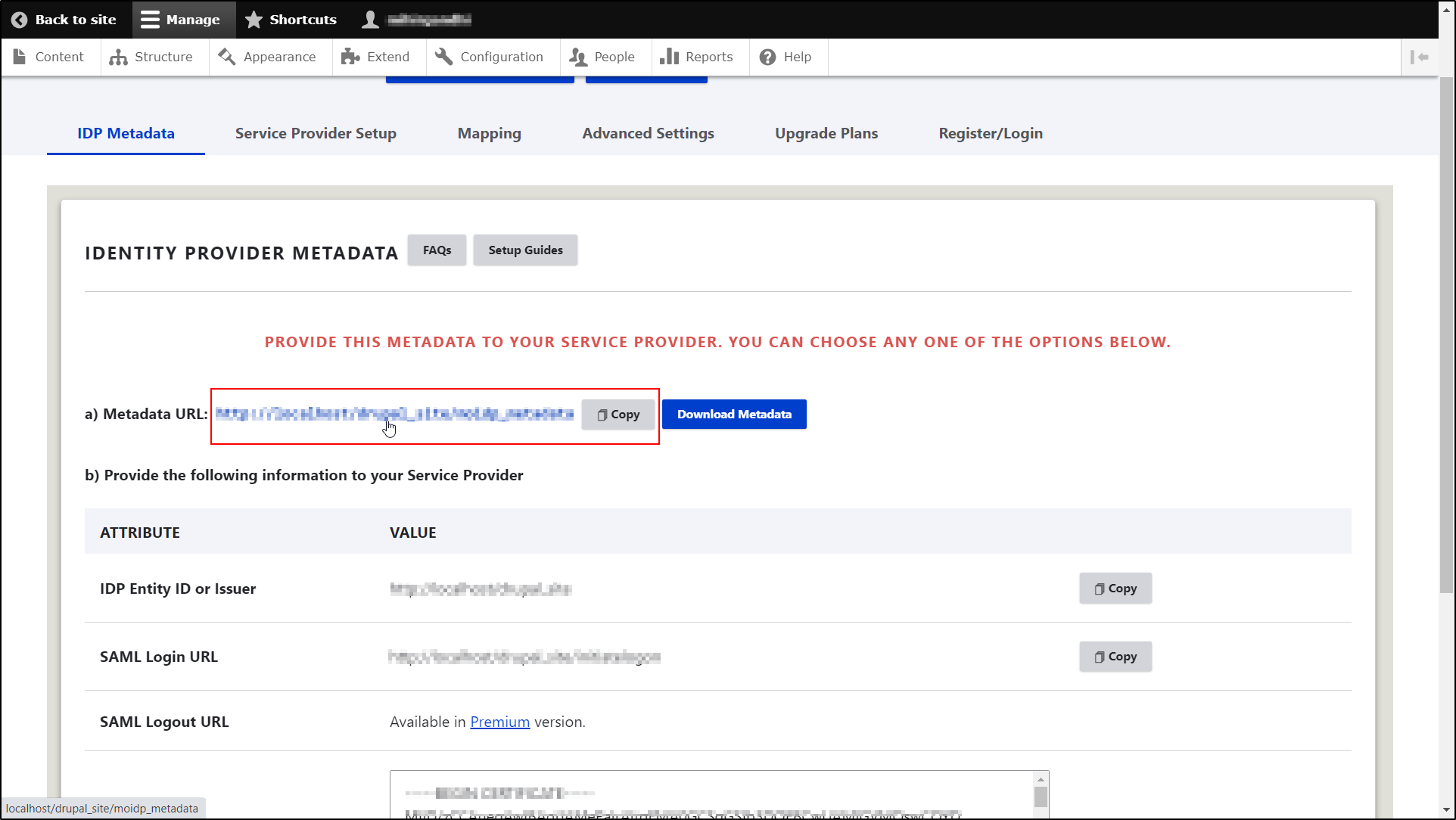
Task: View the Setup Guides
Action: 525,250
